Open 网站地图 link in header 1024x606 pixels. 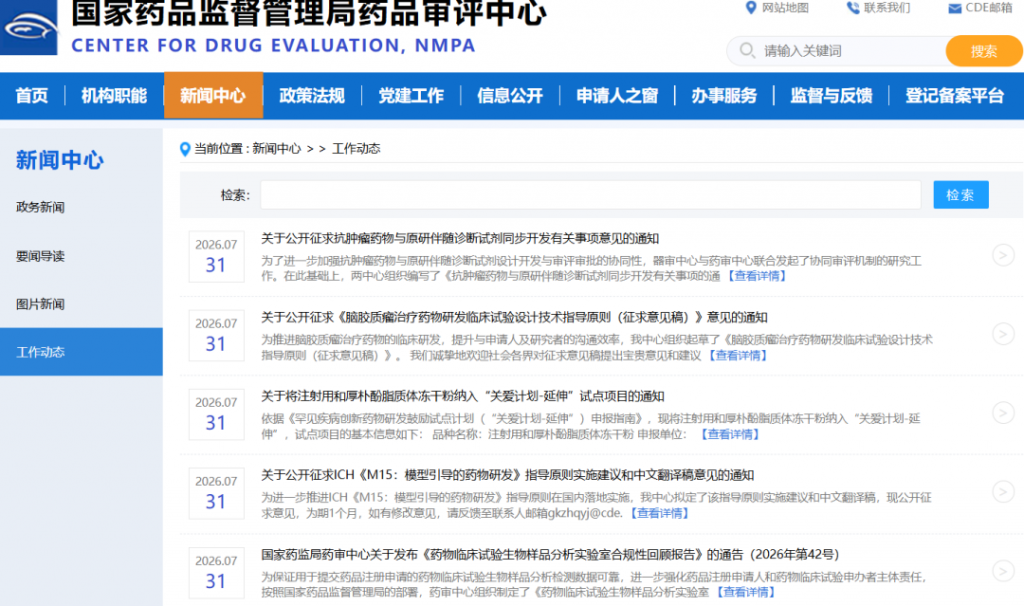[x=785, y=8]
